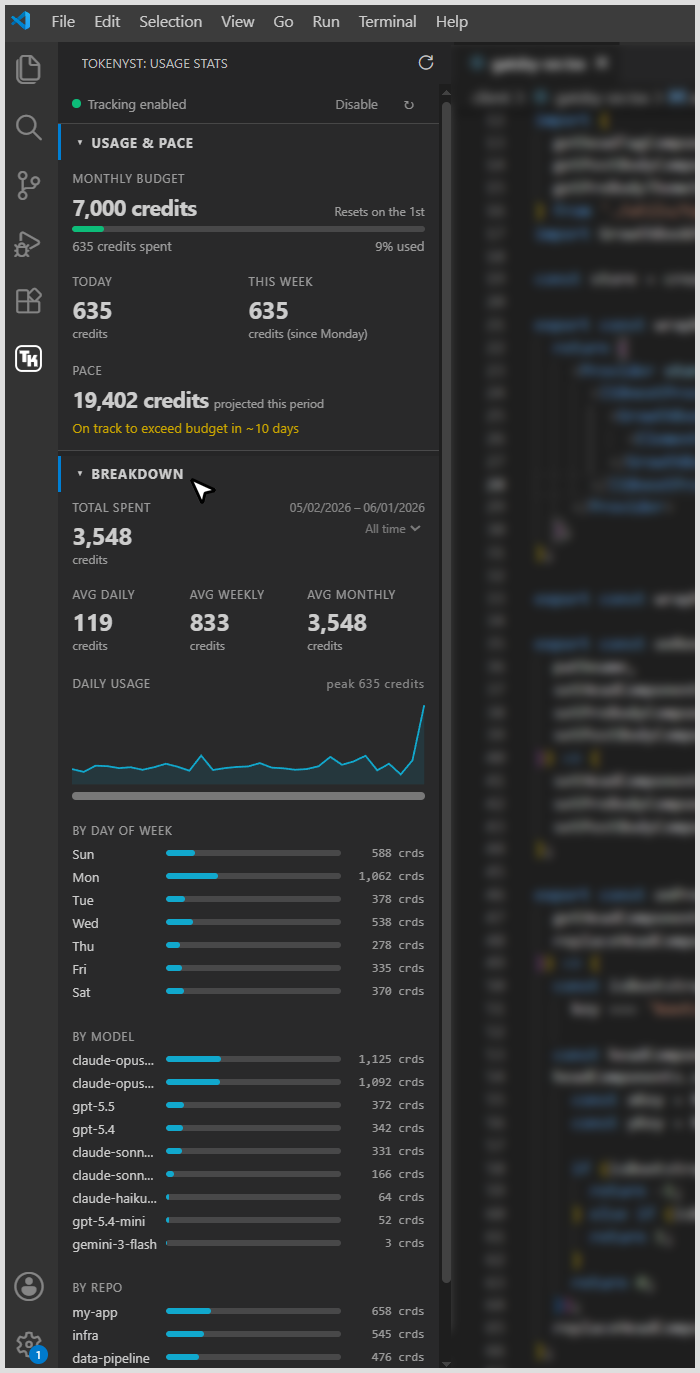The image size is (700, 1373).
Task: Open the Go menu
Action: click(x=284, y=21)
